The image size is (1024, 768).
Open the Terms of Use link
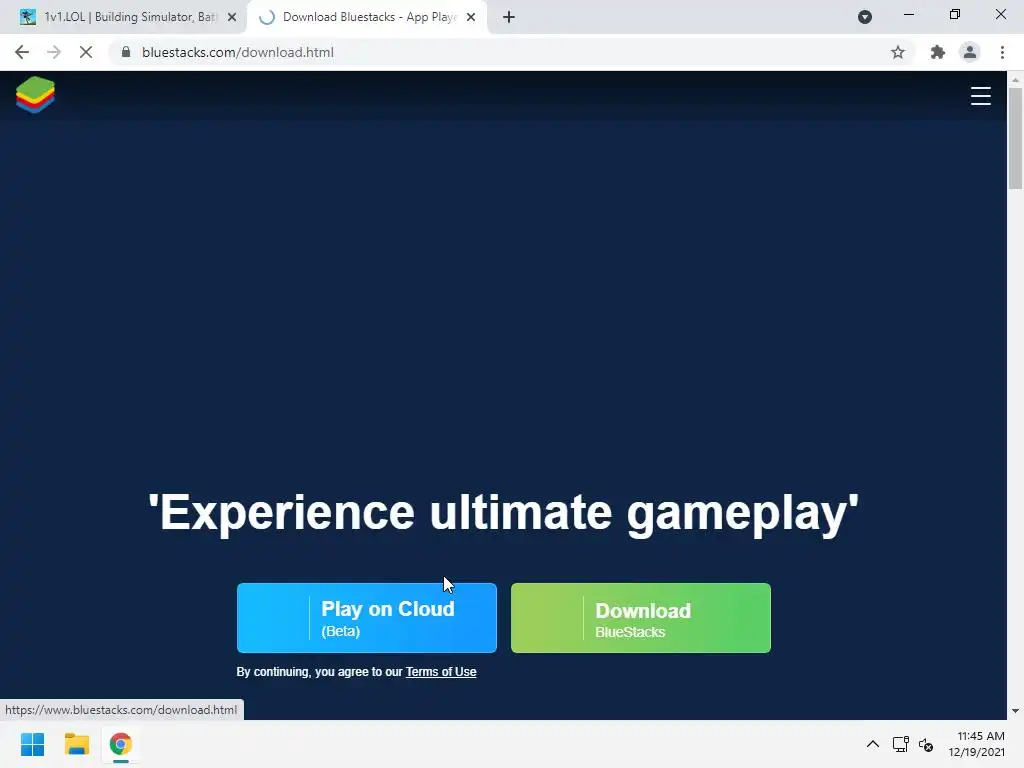(441, 671)
